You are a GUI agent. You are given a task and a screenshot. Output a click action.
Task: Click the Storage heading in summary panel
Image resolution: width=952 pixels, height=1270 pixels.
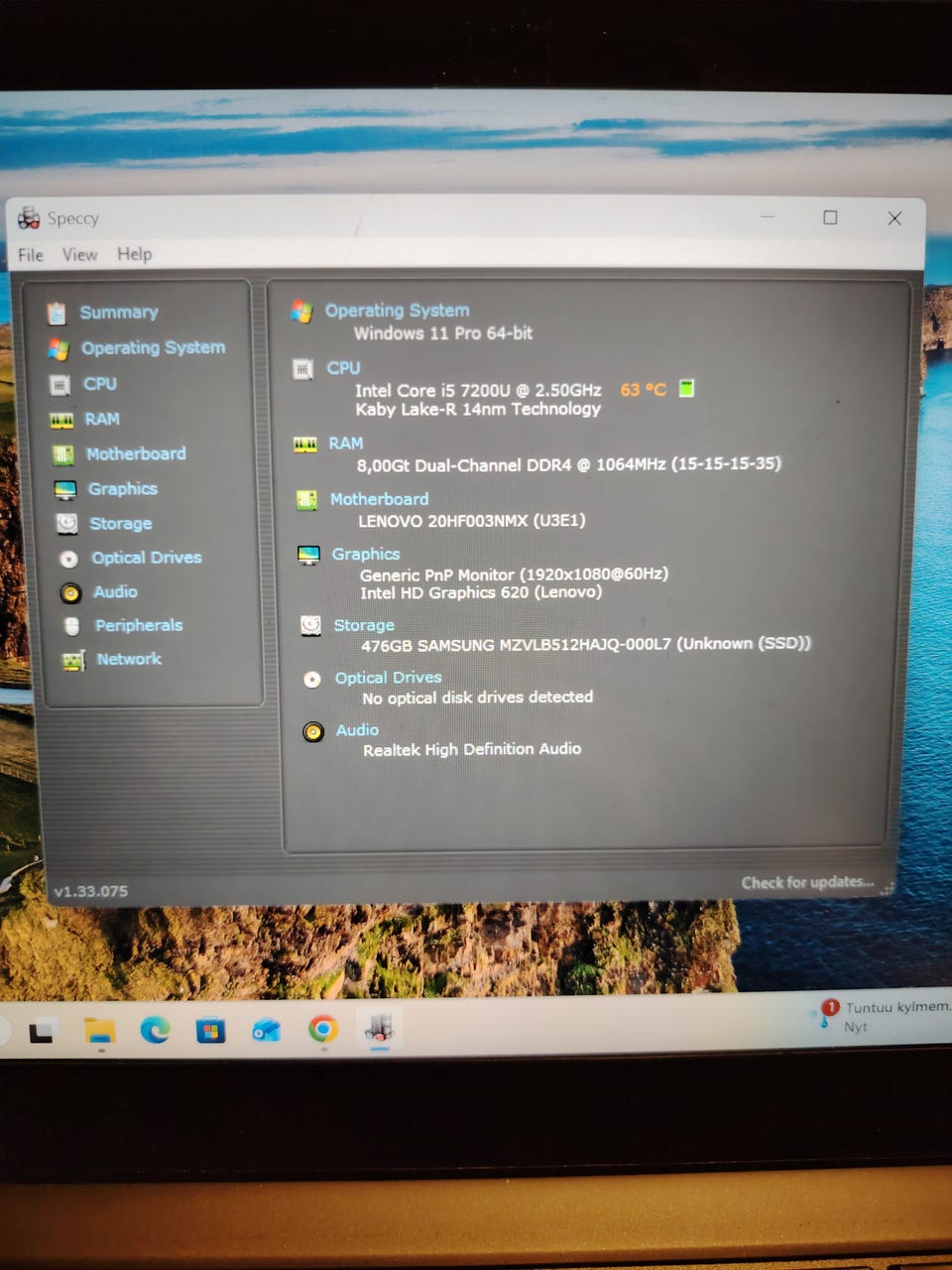364,625
